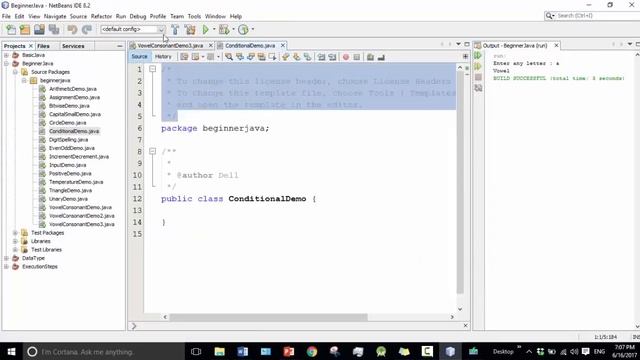Select TriangleDemo.java in the tree

tap(71, 191)
